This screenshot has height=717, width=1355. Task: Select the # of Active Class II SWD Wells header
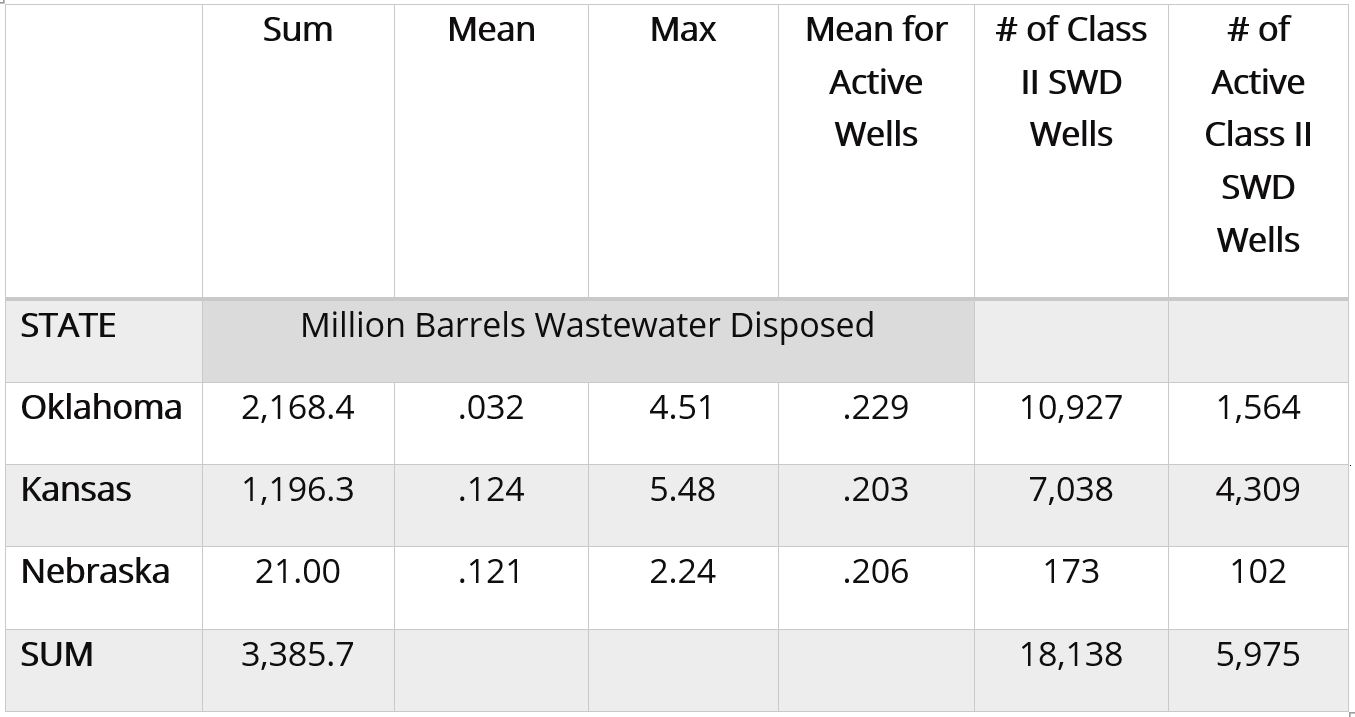(1258, 135)
